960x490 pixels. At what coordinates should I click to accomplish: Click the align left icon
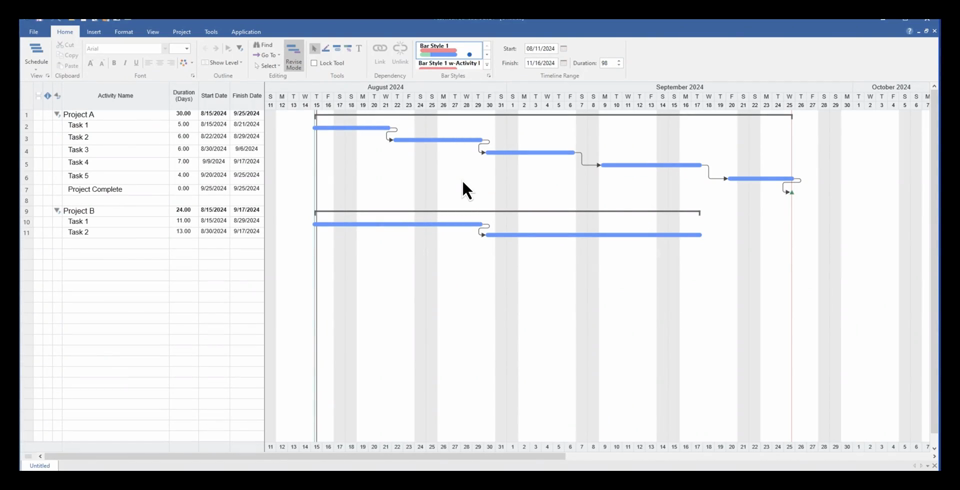(x=148, y=63)
